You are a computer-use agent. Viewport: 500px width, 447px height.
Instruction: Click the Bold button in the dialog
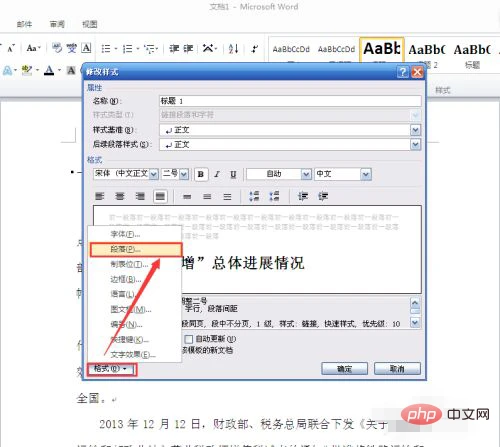[x=201, y=174]
